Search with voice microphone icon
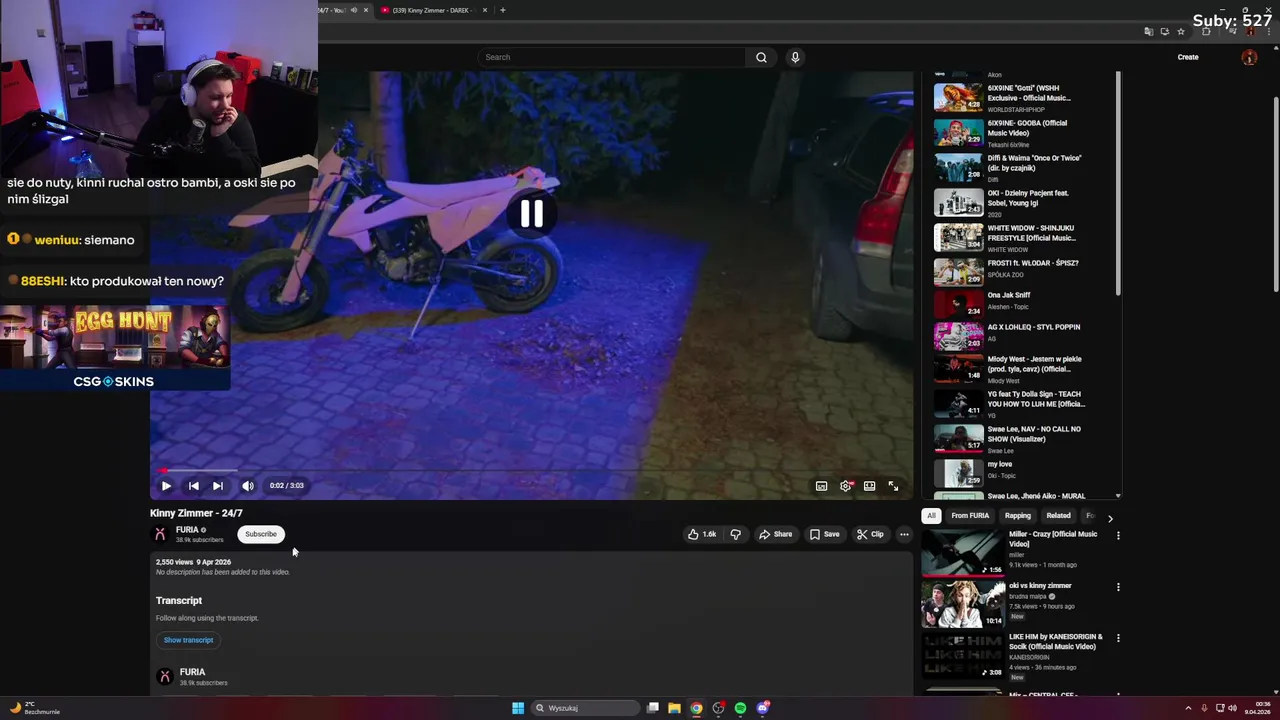Screen dimensions: 1280x720 [x=795, y=57]
